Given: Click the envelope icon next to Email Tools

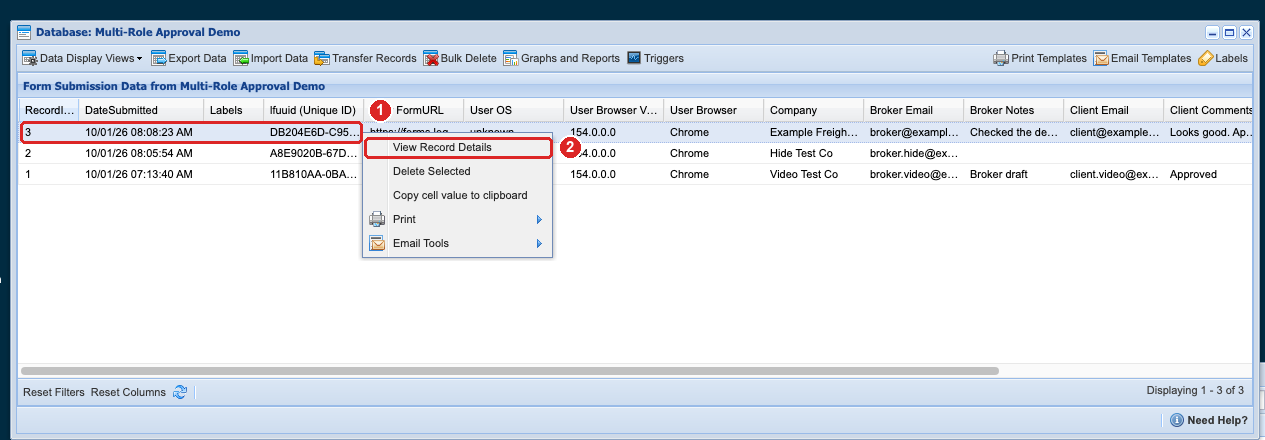Looking at the screenshot, I should (377, 243).
